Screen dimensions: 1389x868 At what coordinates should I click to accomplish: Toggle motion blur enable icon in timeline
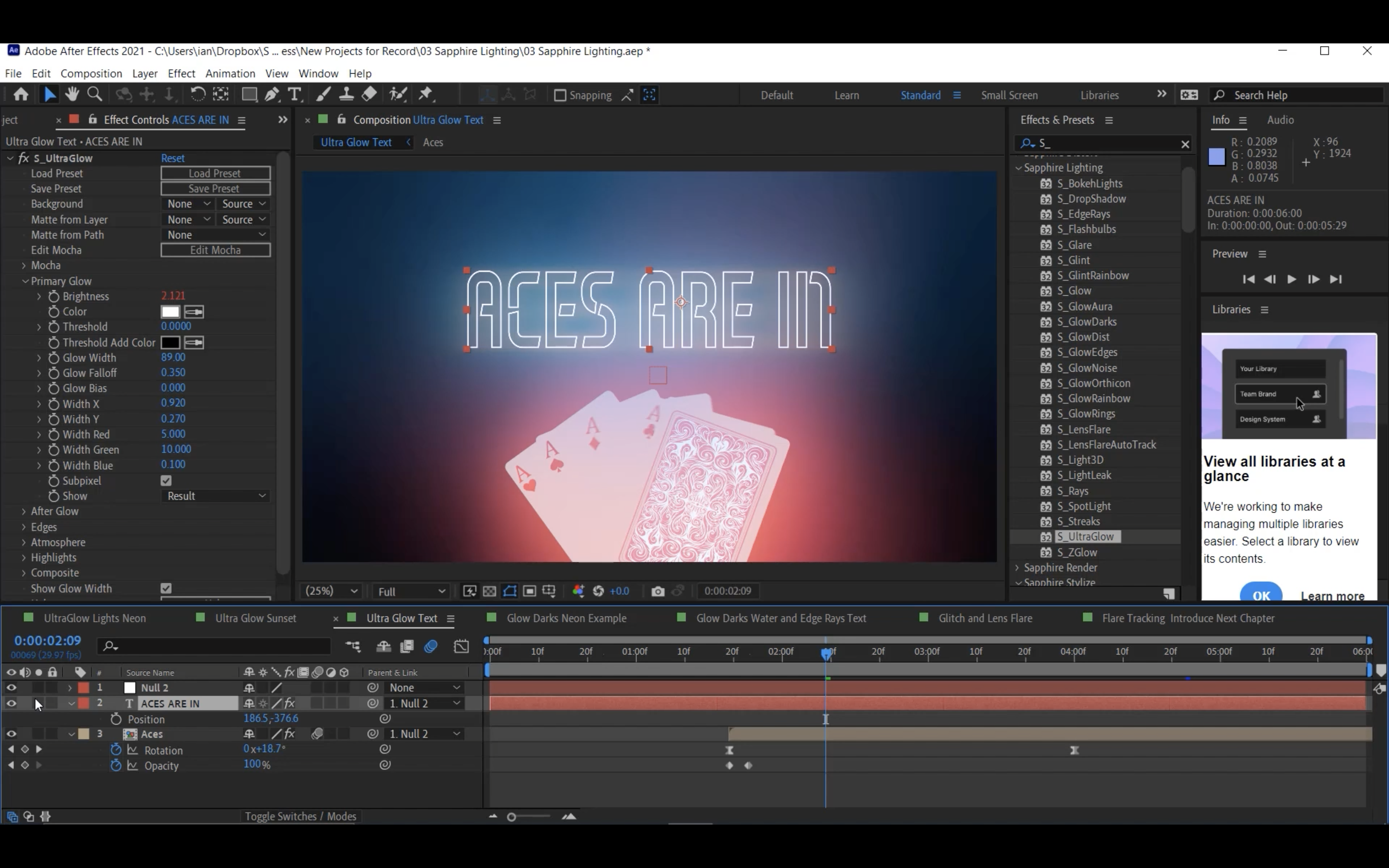click(x=431, y=647)
